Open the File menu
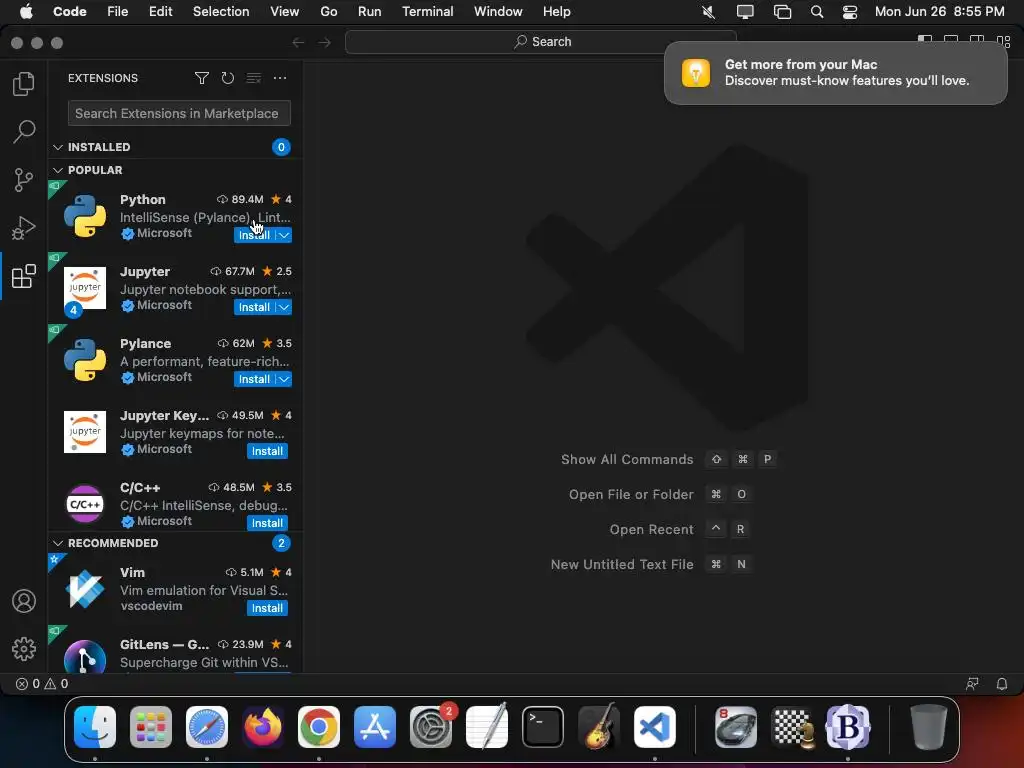1024x768 pixels. 118,12
